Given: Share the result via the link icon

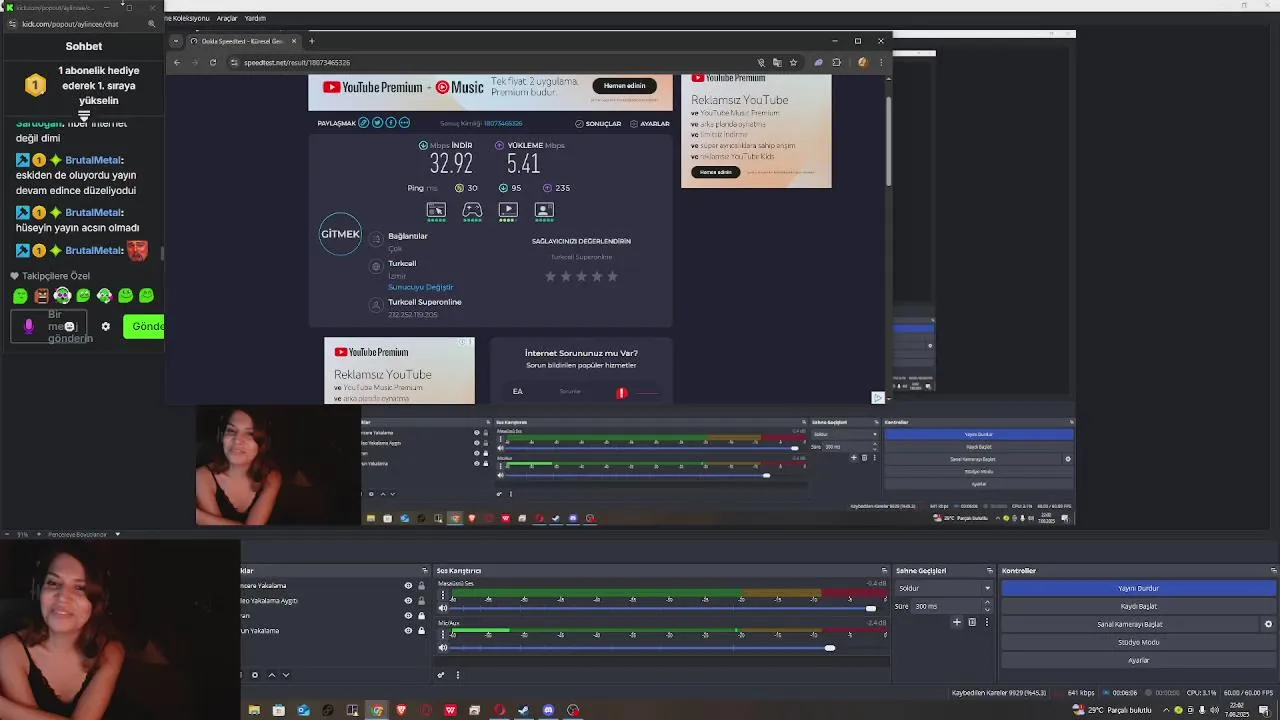Looking at the screenshot, I should [x=364, y=123].
